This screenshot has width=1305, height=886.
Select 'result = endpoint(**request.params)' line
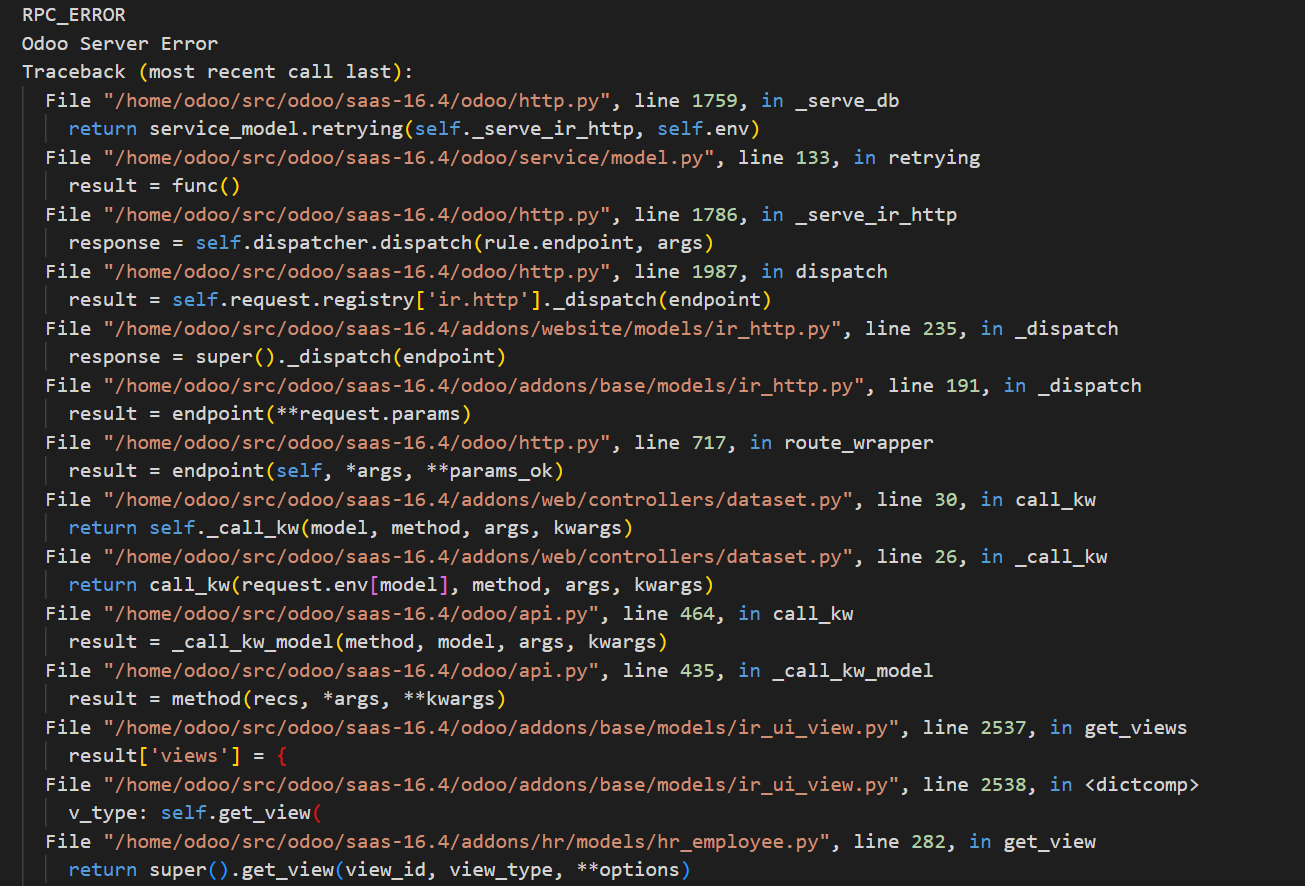point(270,414)
